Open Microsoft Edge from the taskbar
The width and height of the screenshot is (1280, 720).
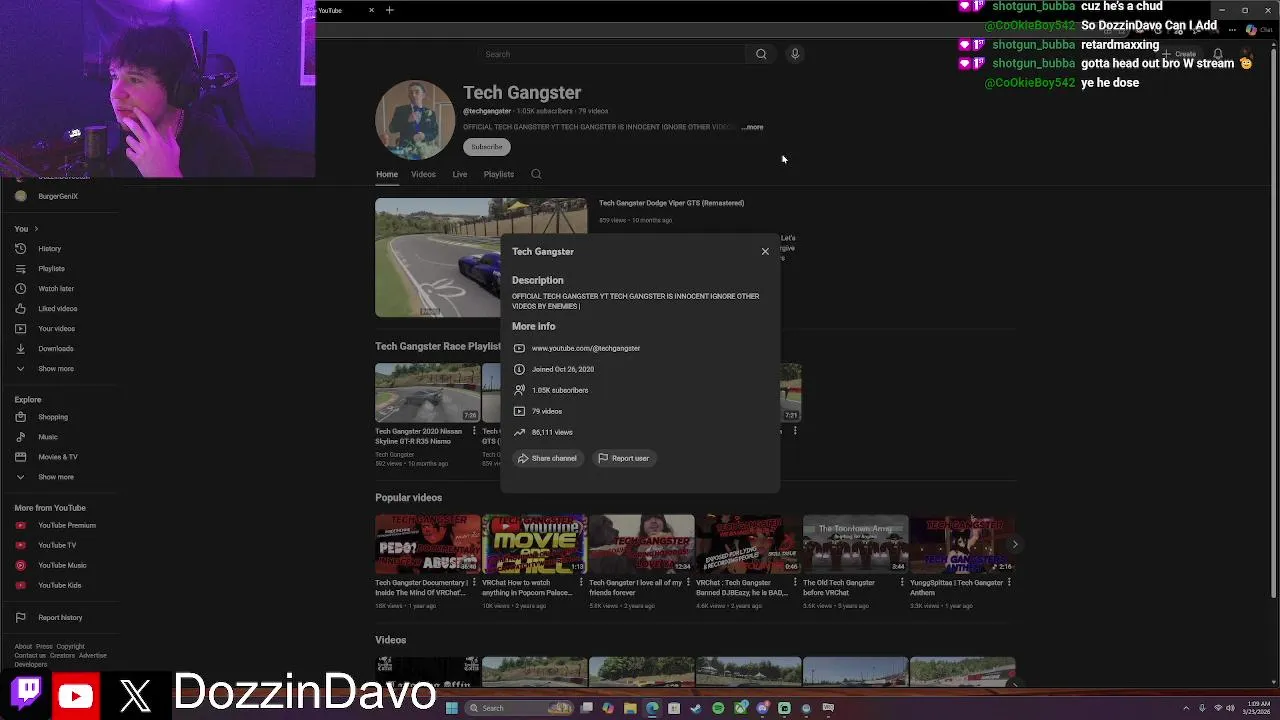point(652,708)
